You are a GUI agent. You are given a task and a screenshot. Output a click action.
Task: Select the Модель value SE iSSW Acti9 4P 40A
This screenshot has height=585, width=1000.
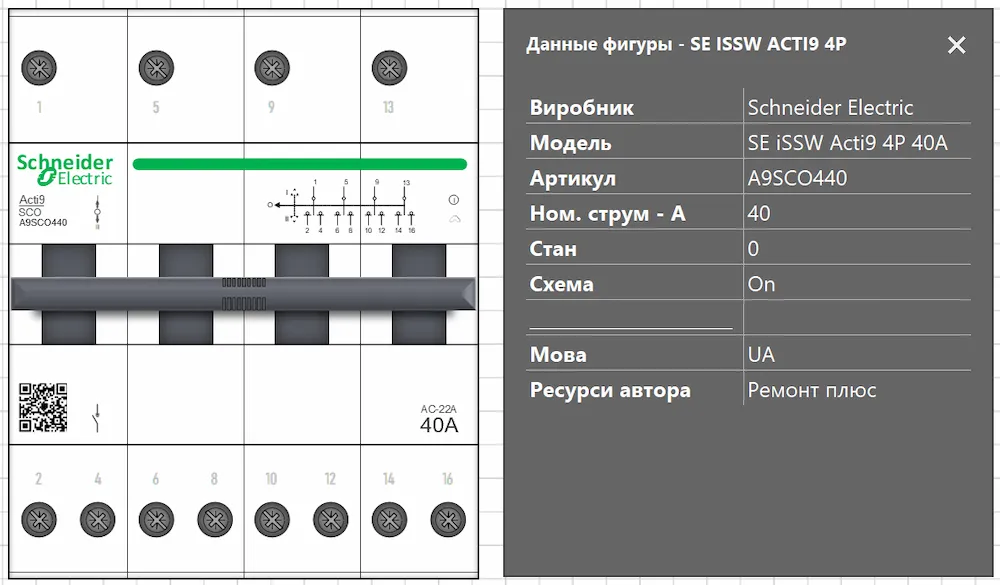click(848, 143)
